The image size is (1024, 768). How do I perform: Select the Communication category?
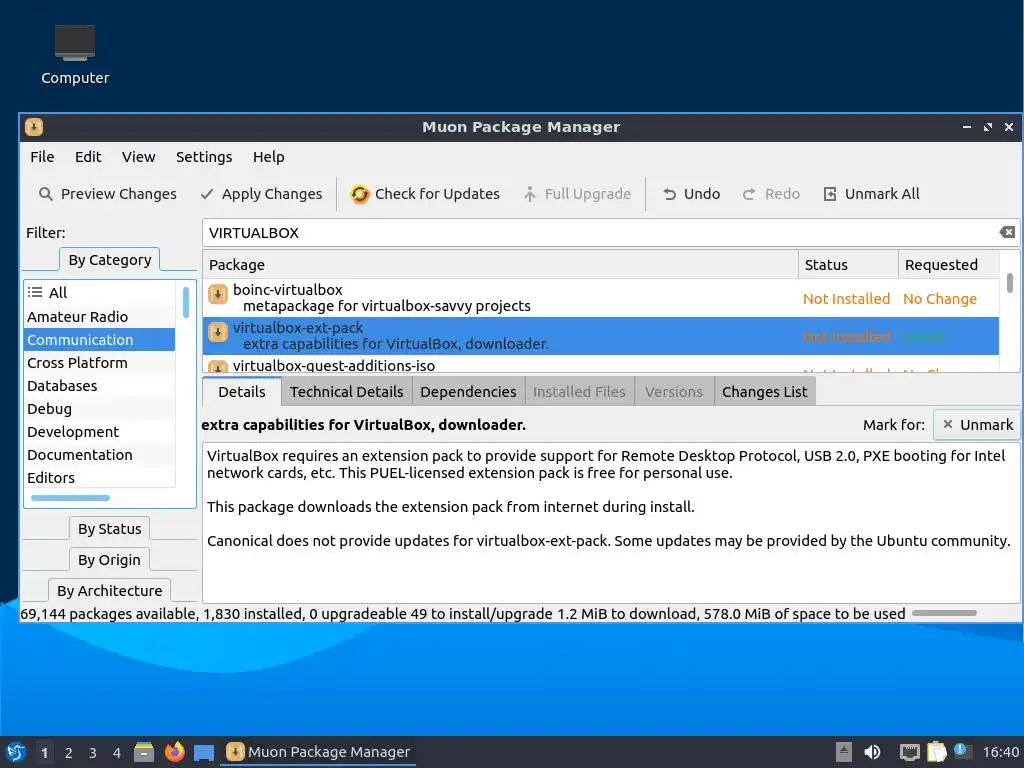[99, 340]
